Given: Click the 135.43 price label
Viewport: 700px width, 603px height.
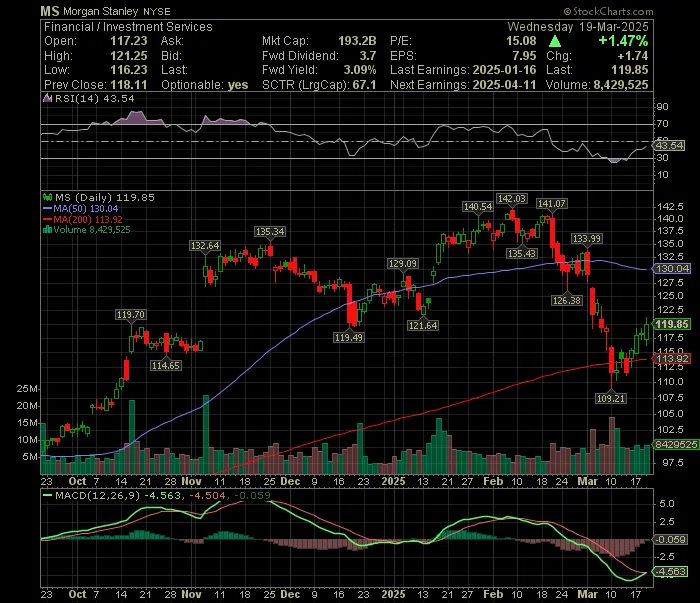Looking at the screenshot, I should (522, 254).
